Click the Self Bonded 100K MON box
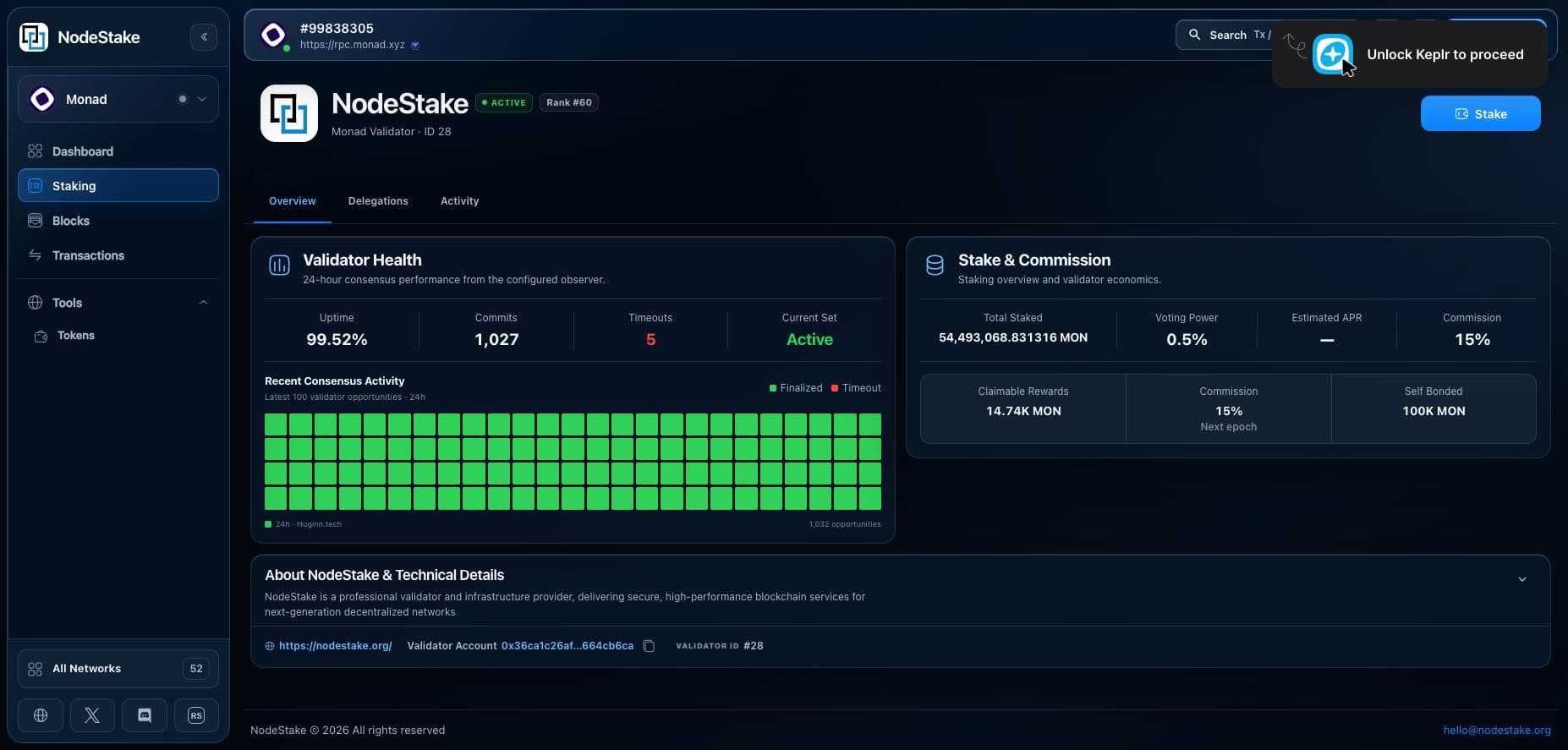The image size is (1568, 750). tap(1434, 409)
